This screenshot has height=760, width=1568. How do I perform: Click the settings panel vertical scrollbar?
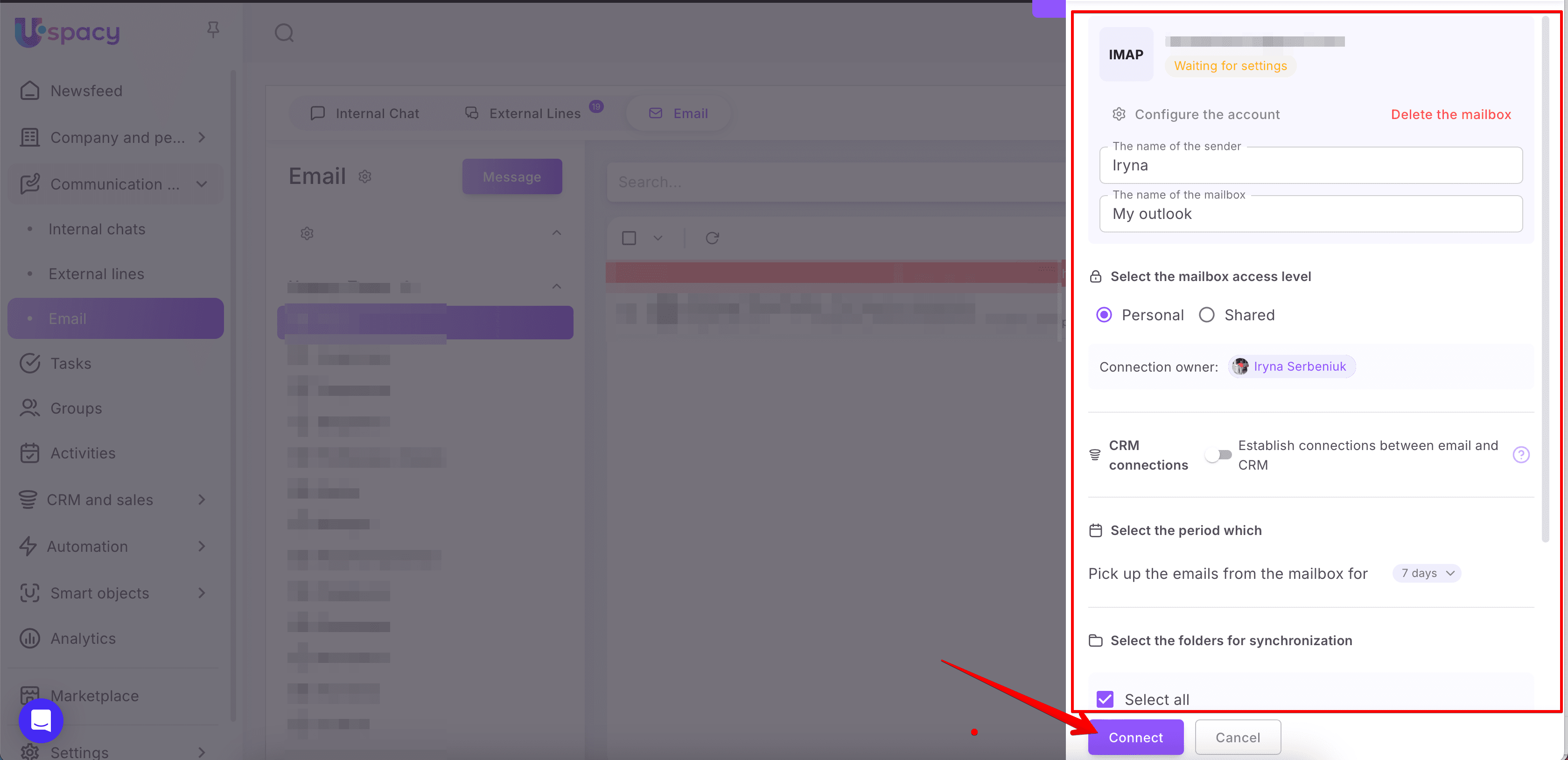pos(1545,280)
